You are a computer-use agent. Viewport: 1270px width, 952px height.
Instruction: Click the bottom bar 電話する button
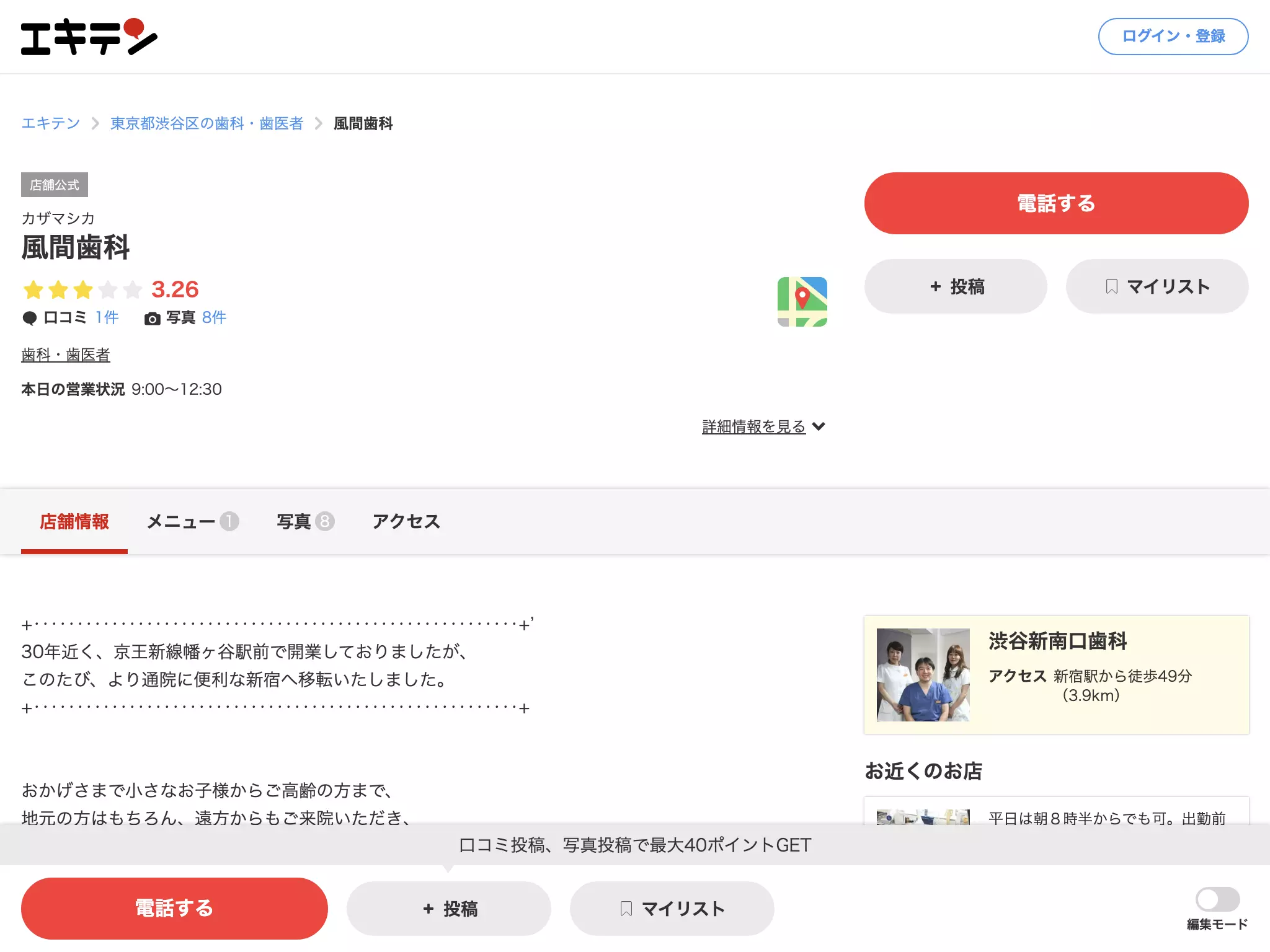pos(174,908)
